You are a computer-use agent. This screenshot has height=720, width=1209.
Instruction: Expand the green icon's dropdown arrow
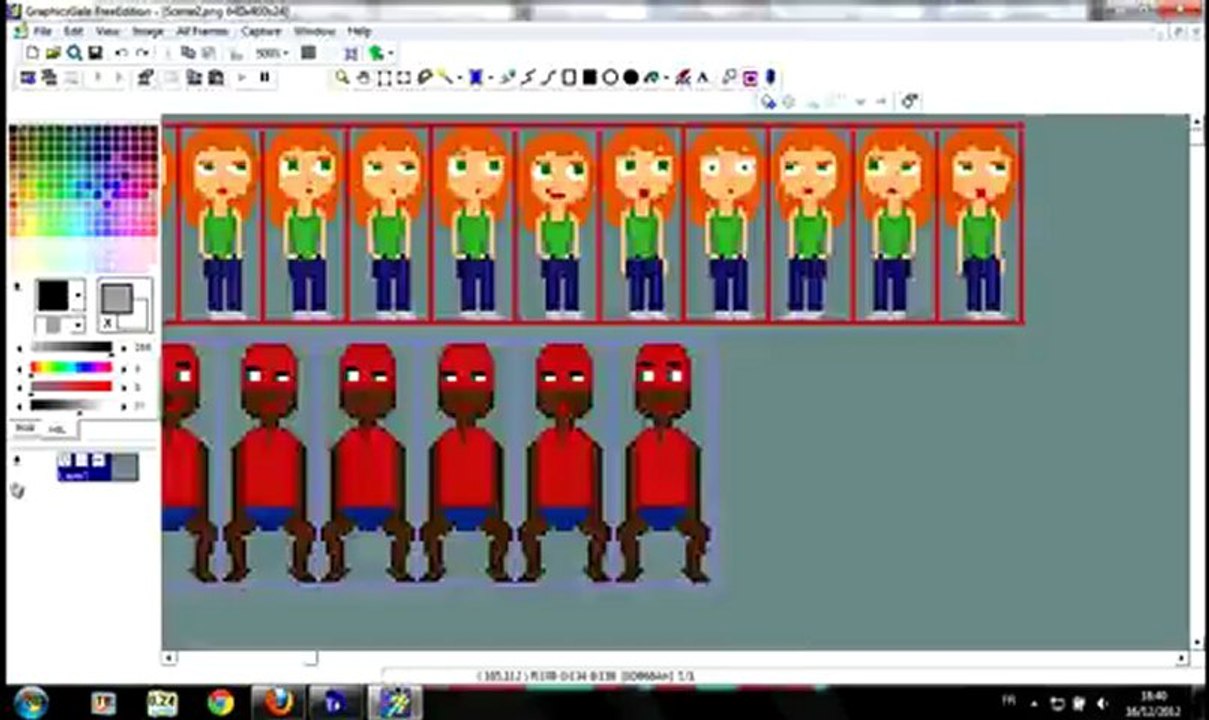pos(391,53)
